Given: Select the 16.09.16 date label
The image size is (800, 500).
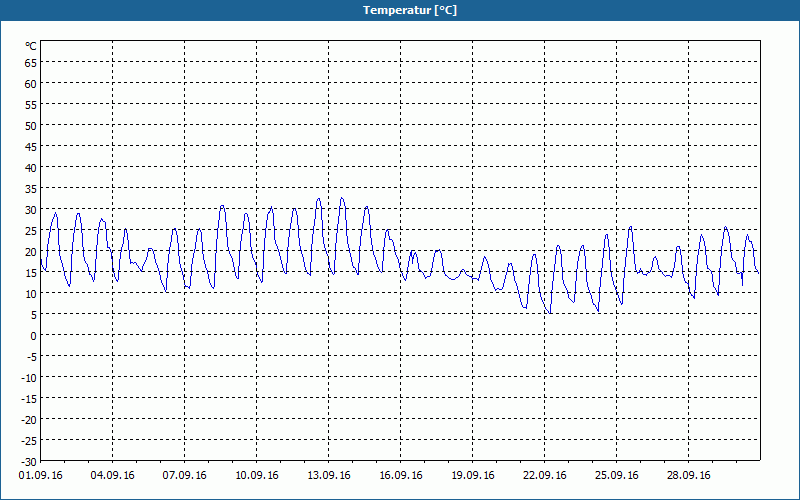Looking at the screenshot, I should coord(401,476).
